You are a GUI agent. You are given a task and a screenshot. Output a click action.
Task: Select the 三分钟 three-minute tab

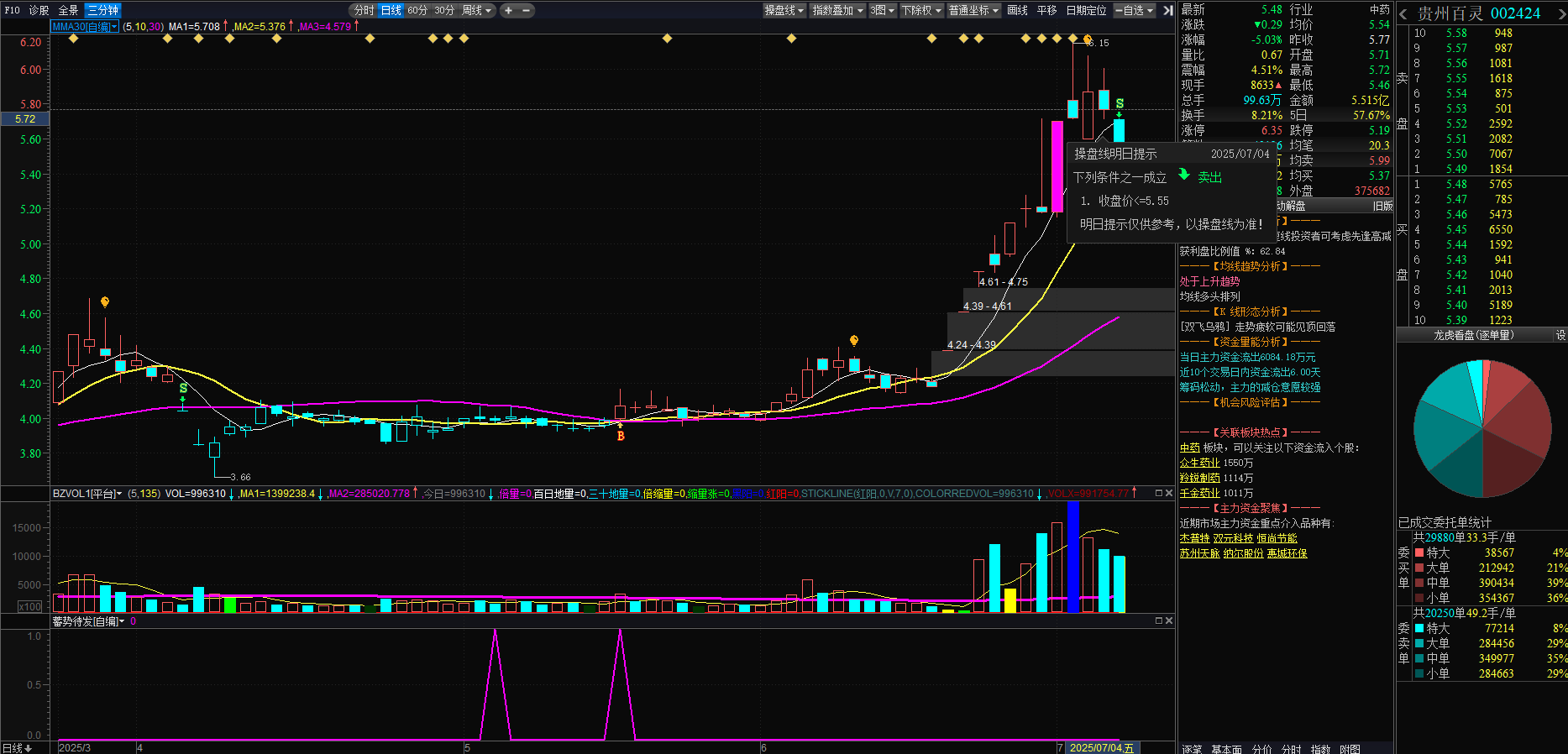[103, 10]
